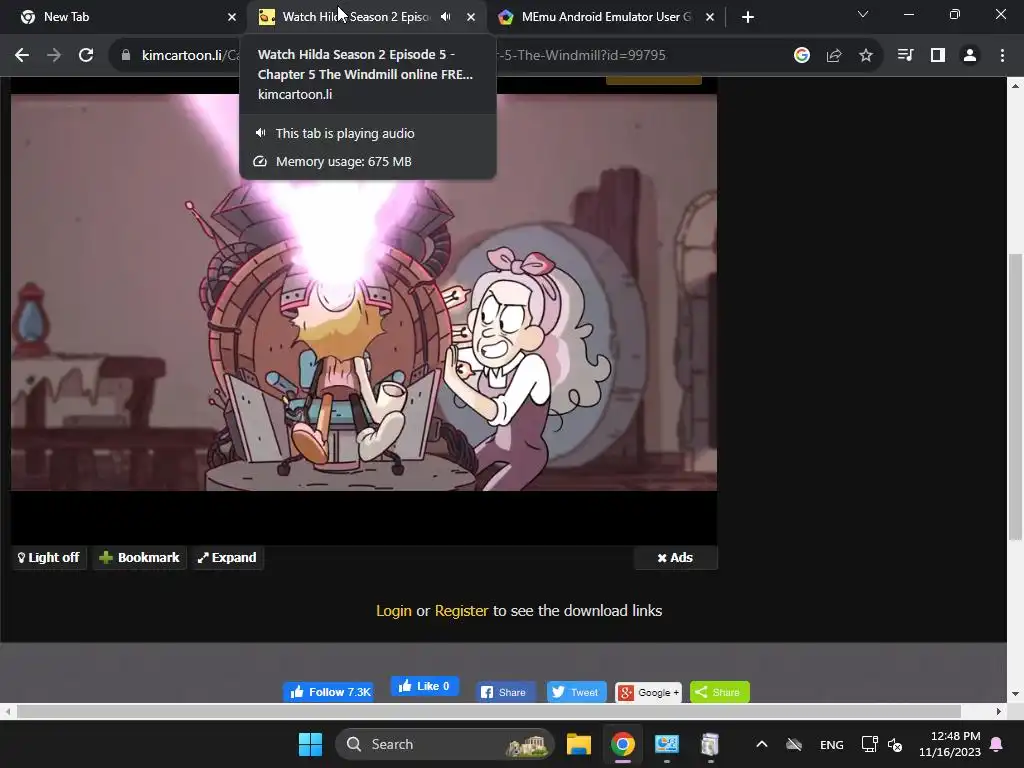Show hidden system tray icons
This screenshot has width=1024, height=768.
pyautogui.click(x=761, y=744)
